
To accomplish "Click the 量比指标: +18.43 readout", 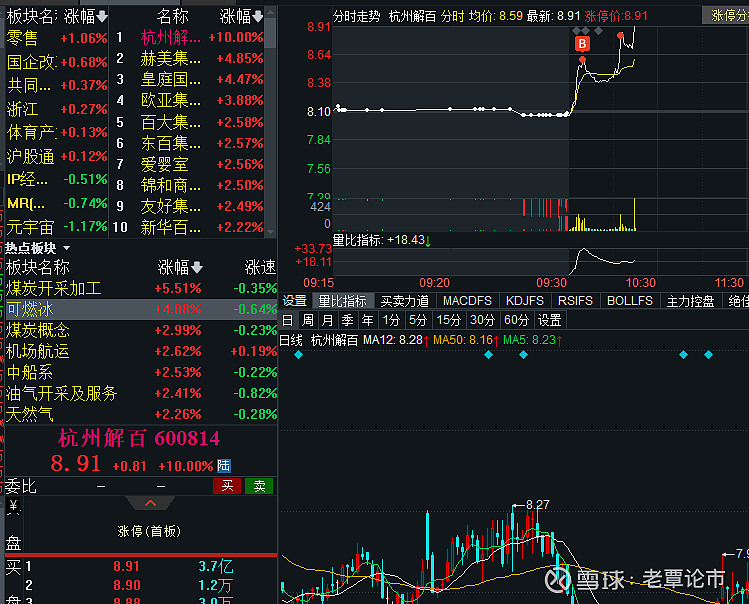I will 381,240.
